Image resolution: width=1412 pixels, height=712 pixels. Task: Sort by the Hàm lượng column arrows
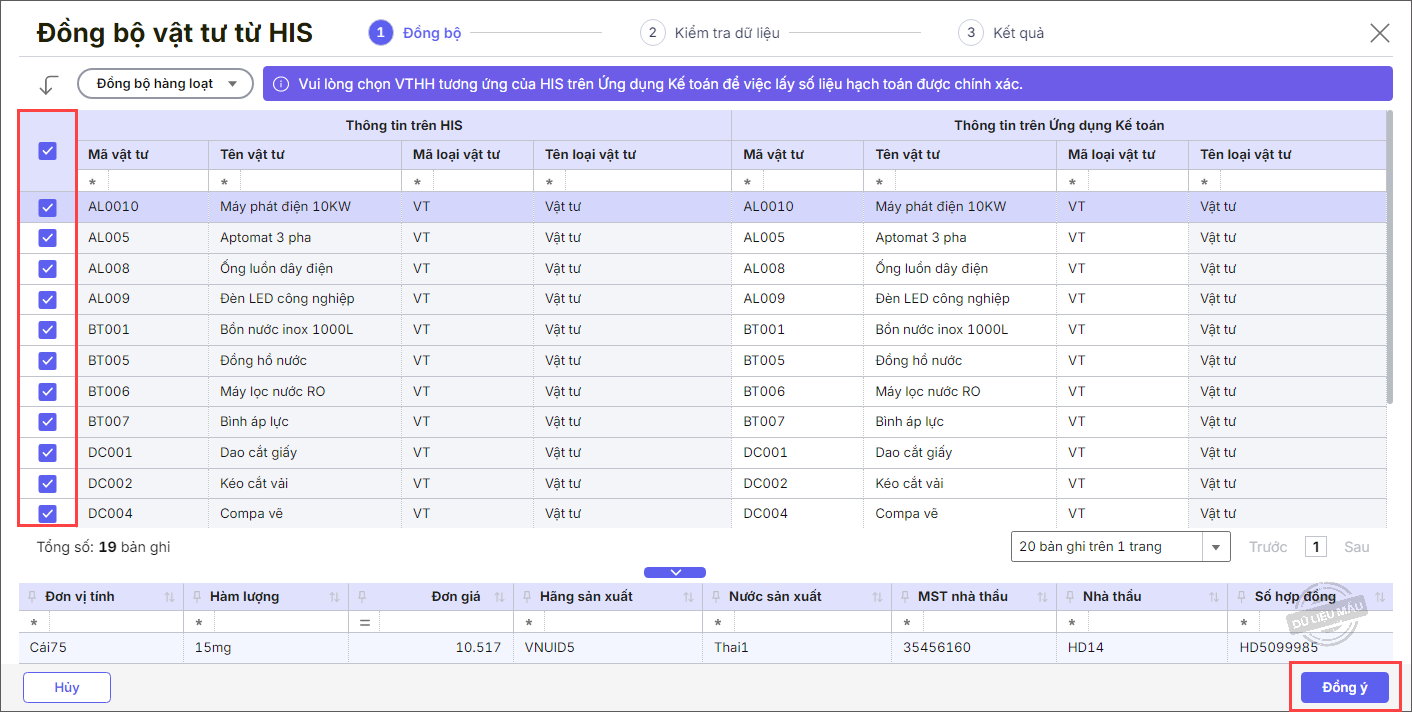[335, 597]
